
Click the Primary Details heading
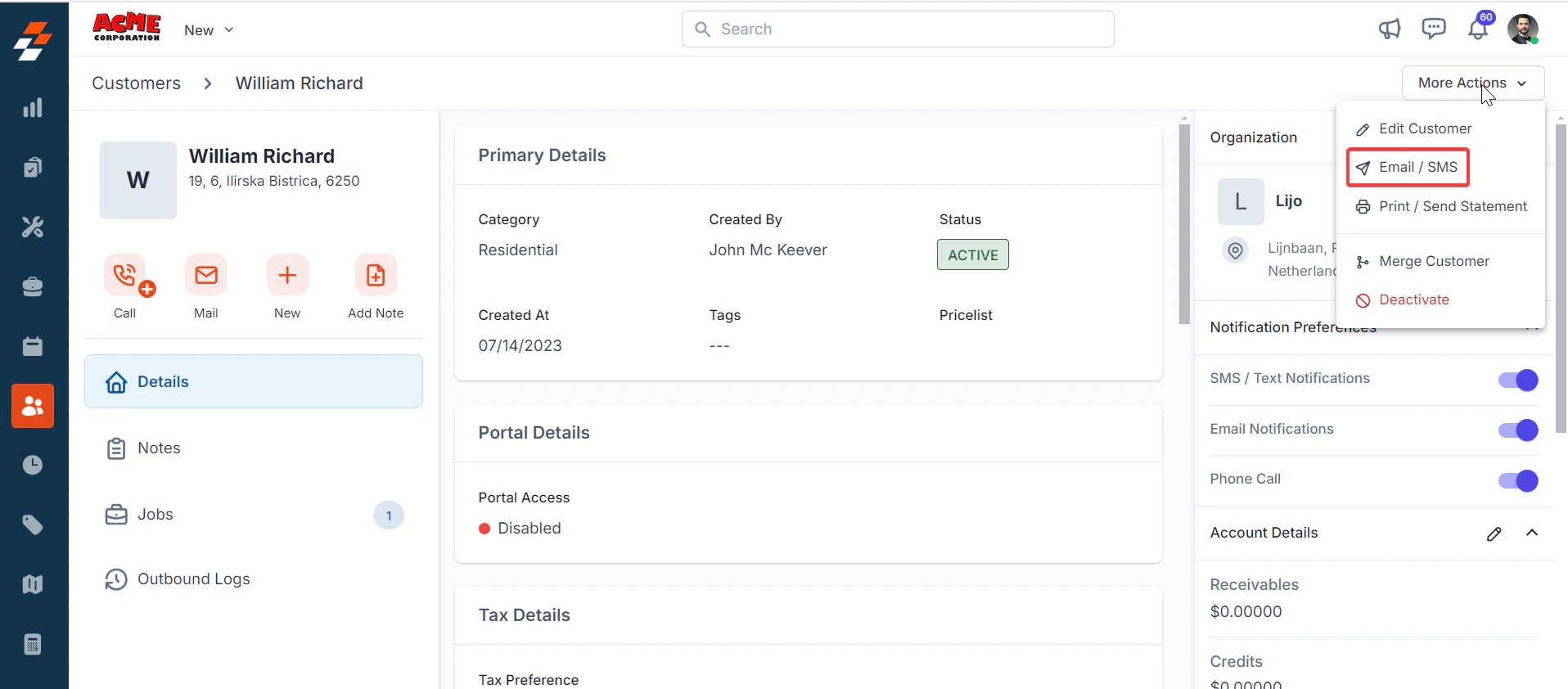pos(542,155)
